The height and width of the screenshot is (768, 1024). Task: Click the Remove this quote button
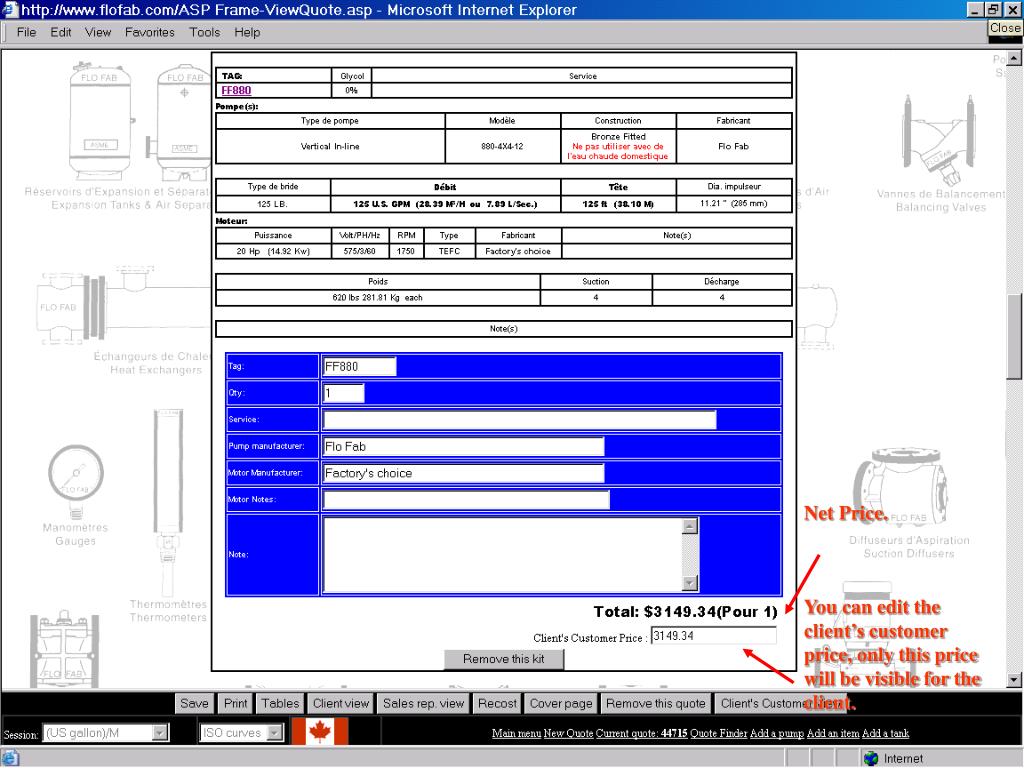(x=656, y=703)
